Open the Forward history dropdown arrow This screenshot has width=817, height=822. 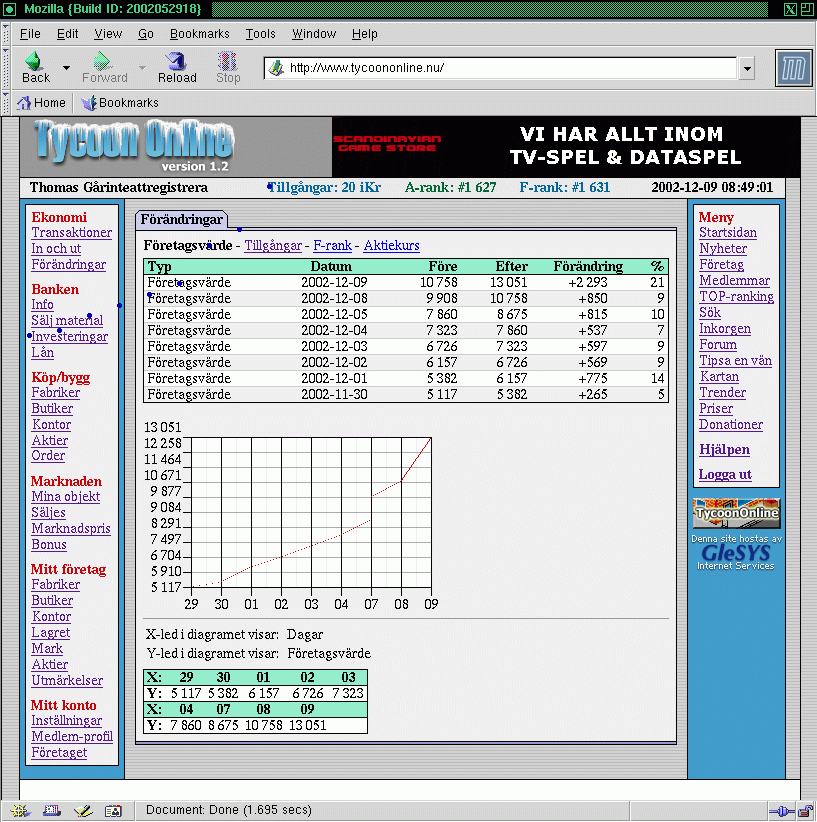(x=142, y=68)
